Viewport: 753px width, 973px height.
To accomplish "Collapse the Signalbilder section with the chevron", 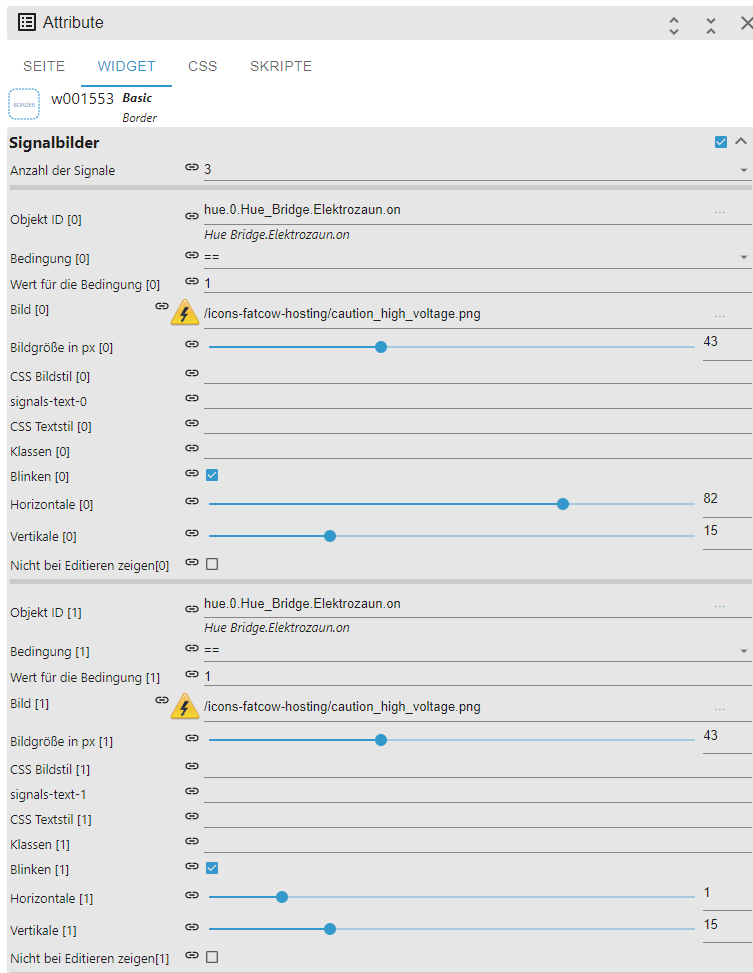I will coord(741,142).
